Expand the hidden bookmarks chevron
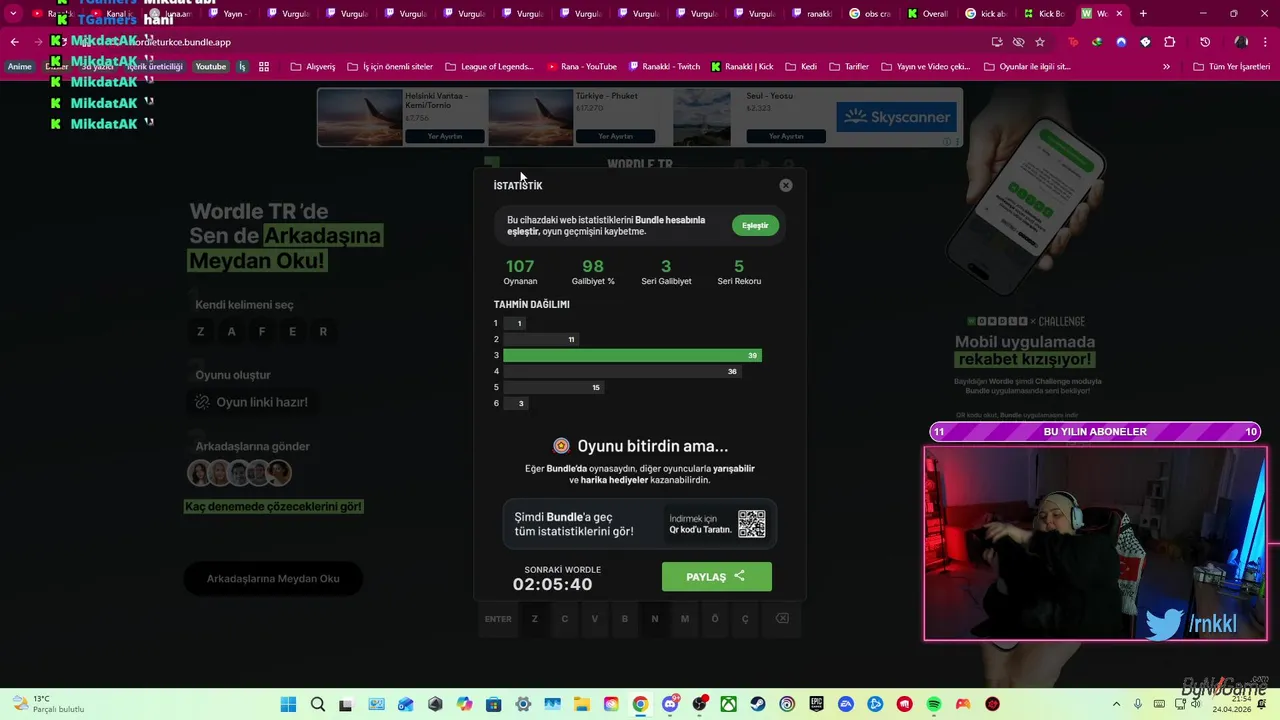The image size is (1280, 720). (1166, 67)
